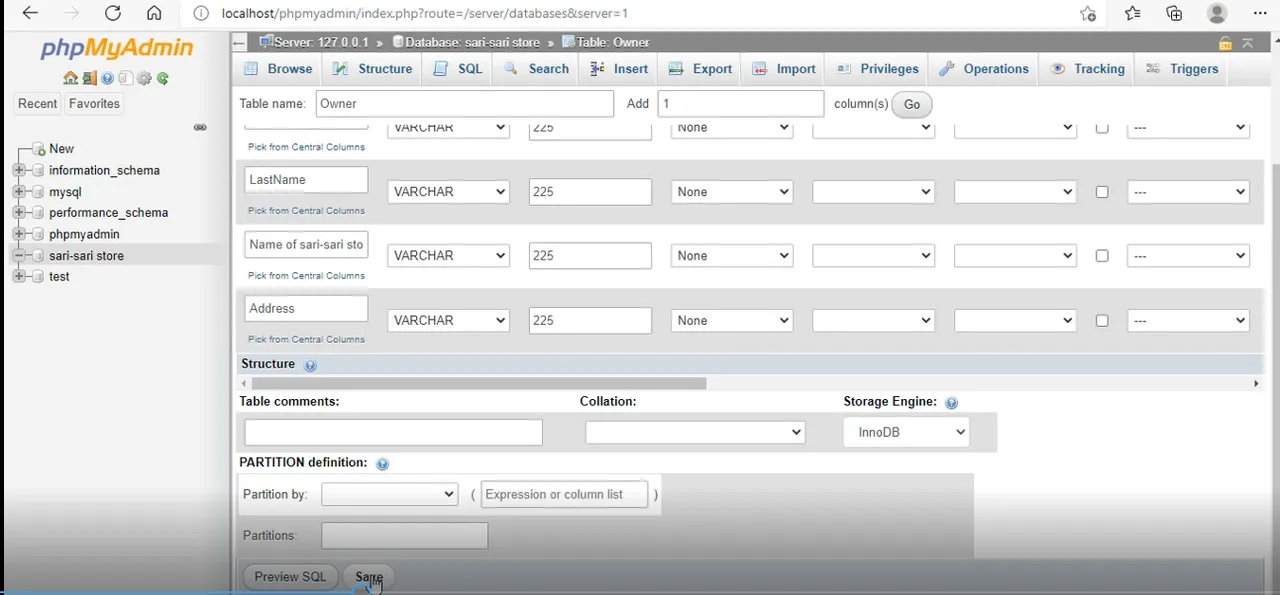1280x595 pixels.
Task: Open the Insert tab
Action: [x=619, y=69]
